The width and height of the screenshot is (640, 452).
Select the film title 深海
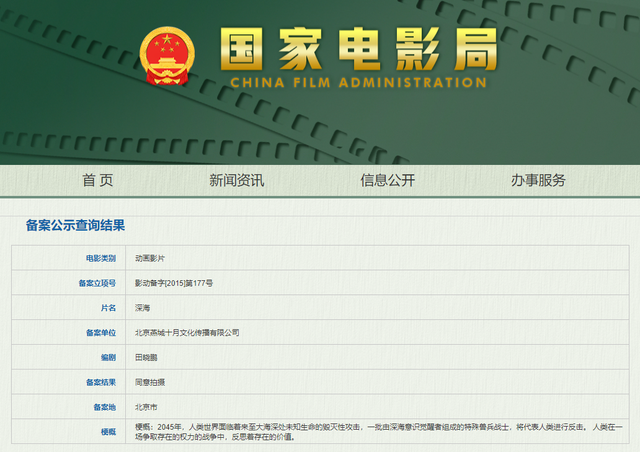click(142, 308)
